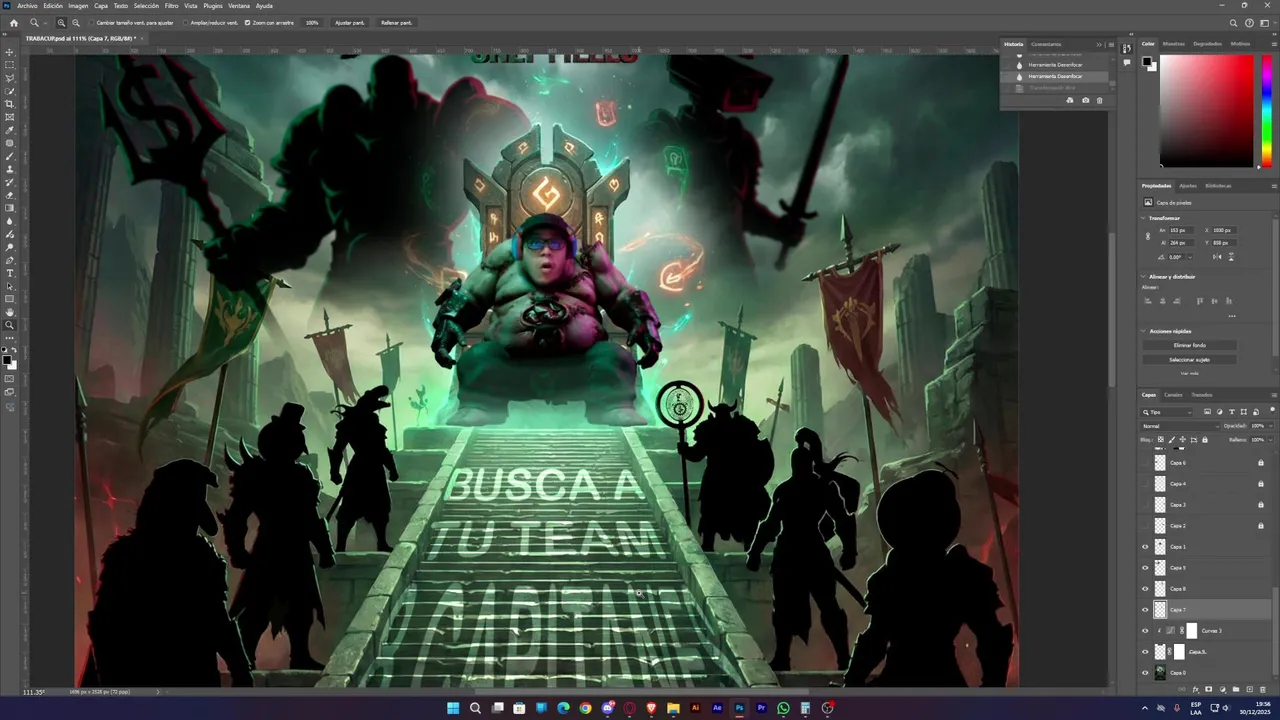Select the Horizontal Type tool
This screenshot has width=1280, height=720.
(10, 273)
